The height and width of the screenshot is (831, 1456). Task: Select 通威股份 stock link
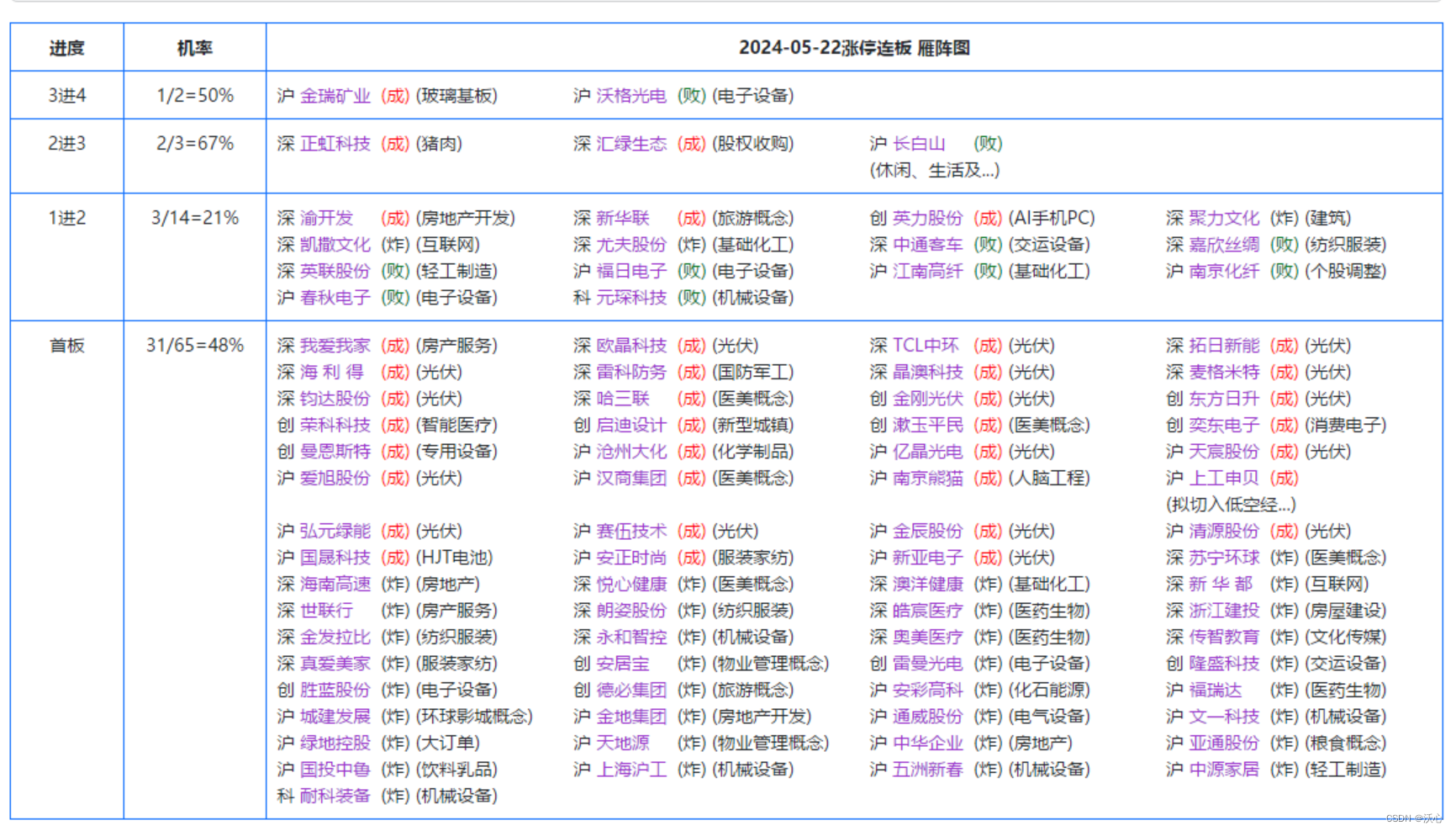pos(927,717)
